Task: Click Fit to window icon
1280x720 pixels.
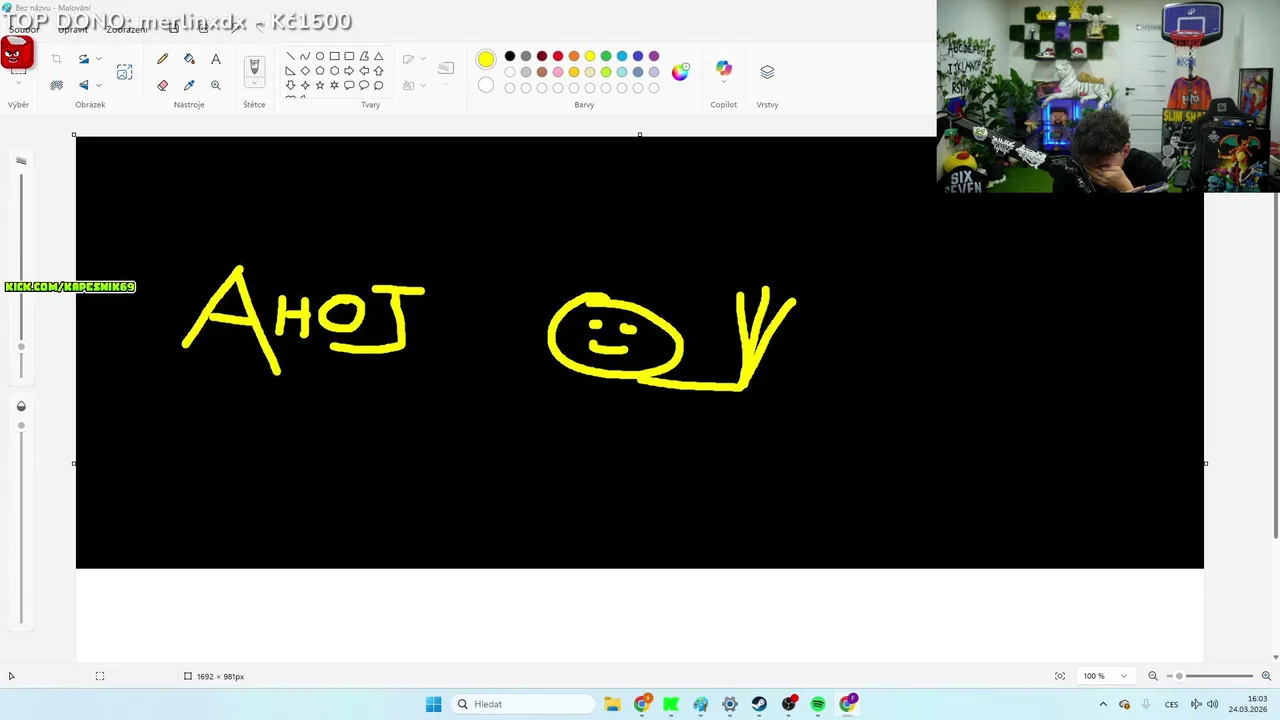Action: pyautogui.click(x=1060, y=676)
